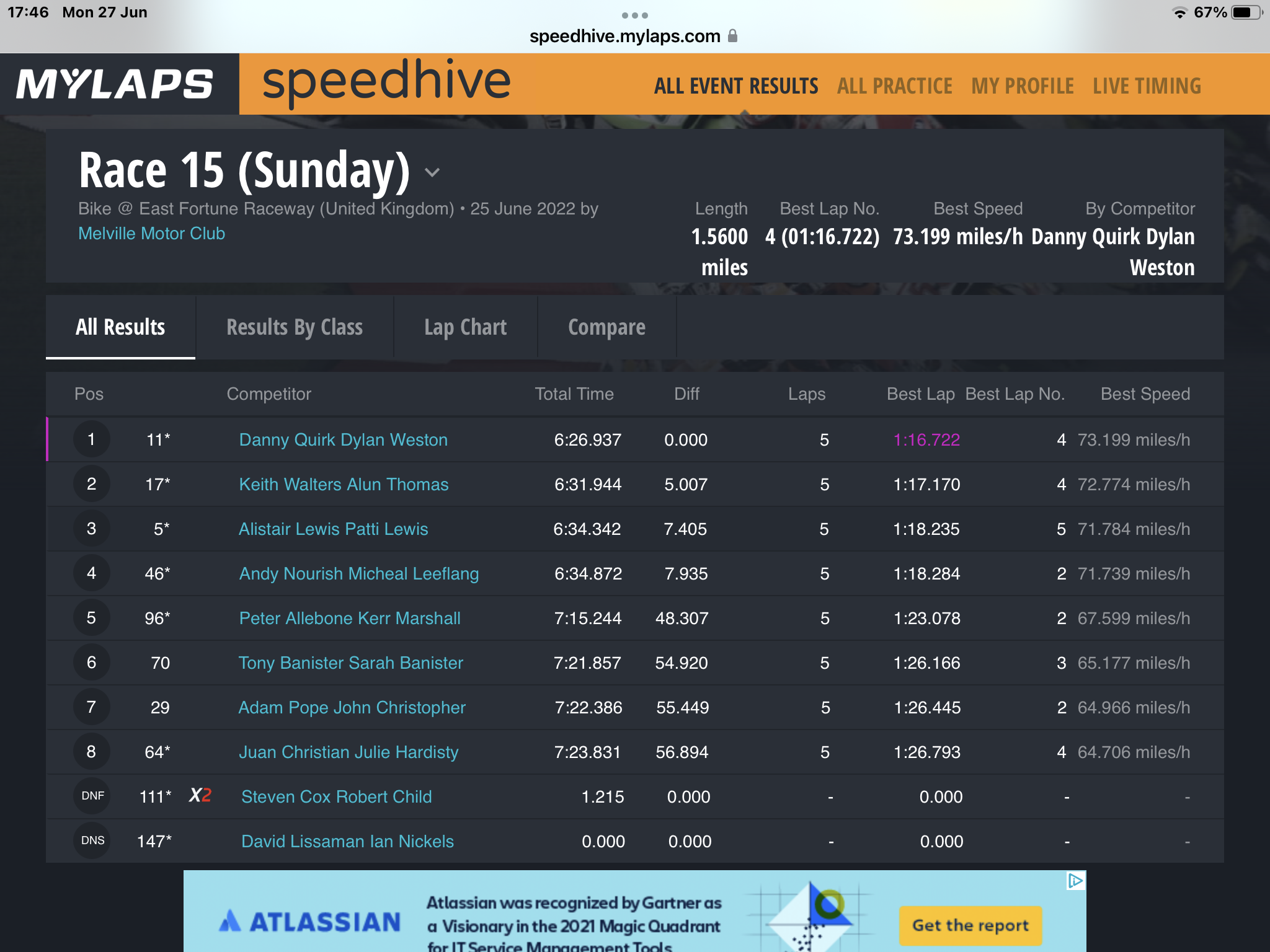Click Get the report ad button
The height and width of the screenshot is (952, 1270).
[970, 925]
